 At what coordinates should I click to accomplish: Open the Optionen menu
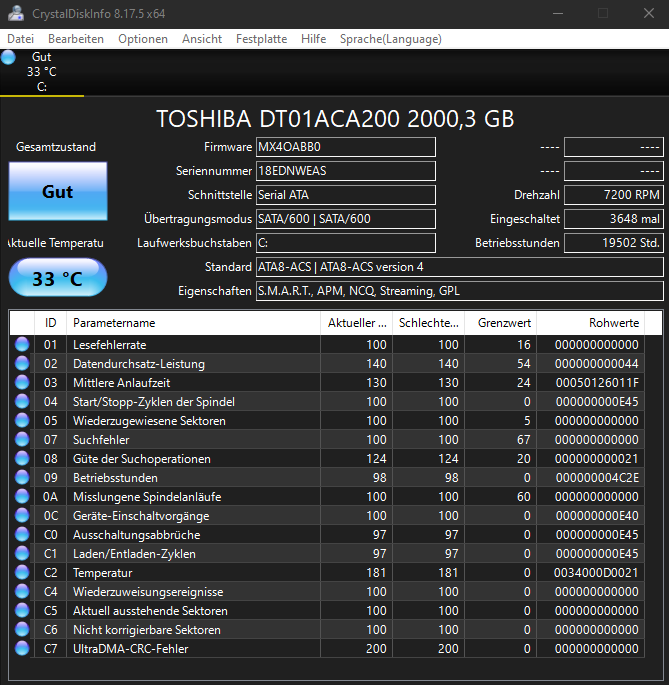(x=143, y=39)
